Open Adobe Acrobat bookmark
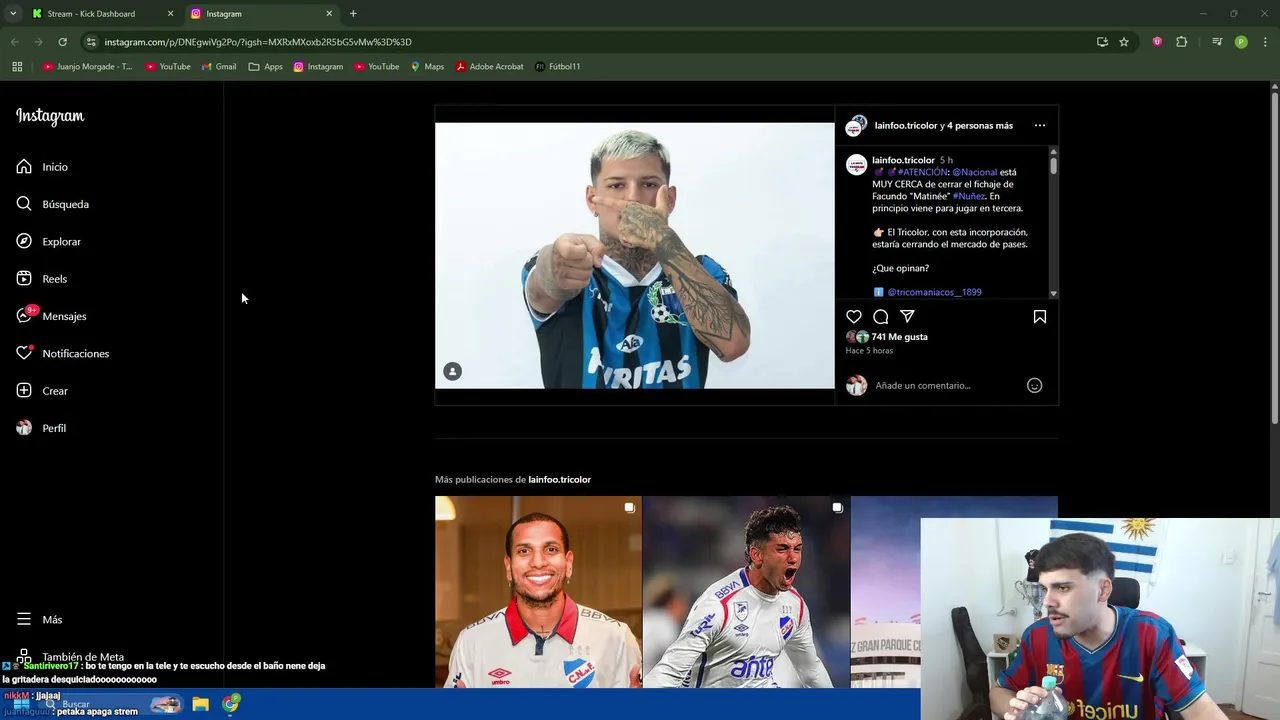The height and width of the screenshot is (720, 1280). click(x=490, y=67)
